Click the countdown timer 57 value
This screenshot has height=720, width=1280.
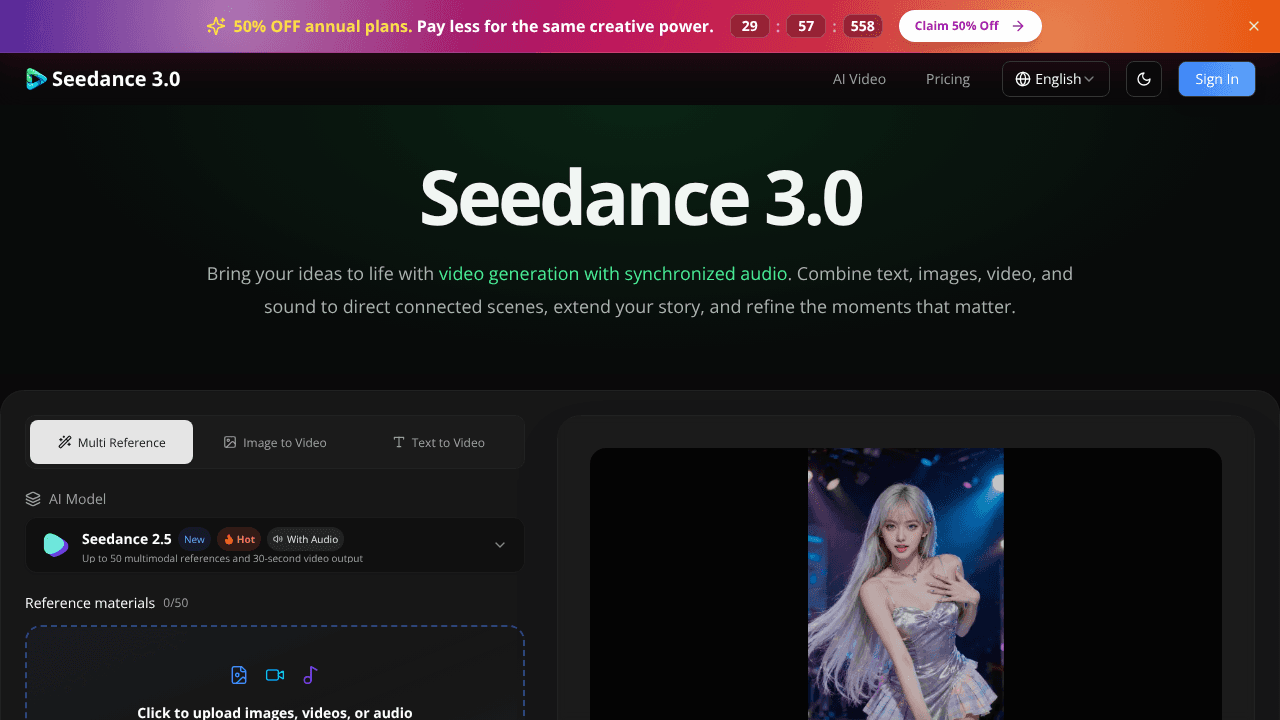tap(806, 26)
